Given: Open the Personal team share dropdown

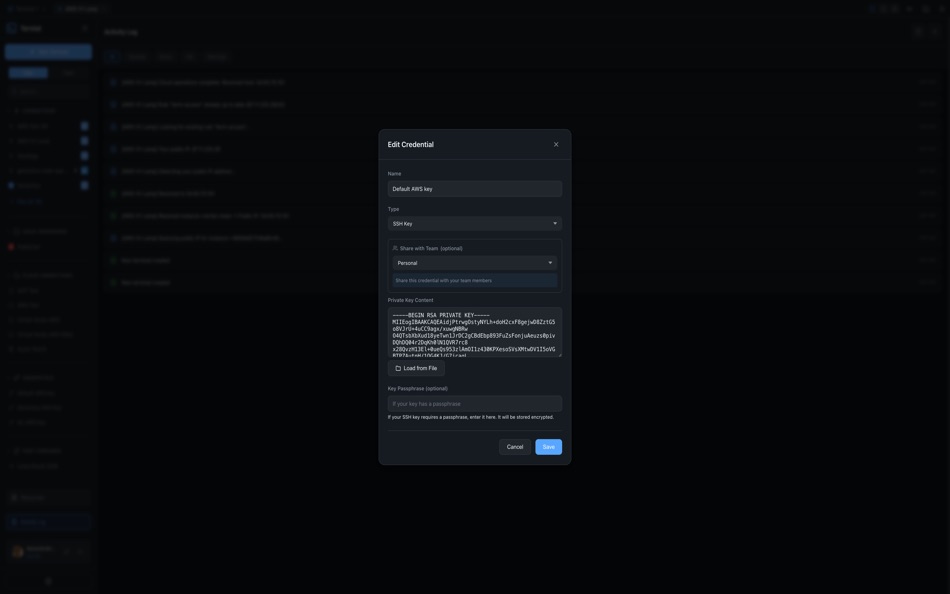Looking at the screenshot, I should coord(475,260).
